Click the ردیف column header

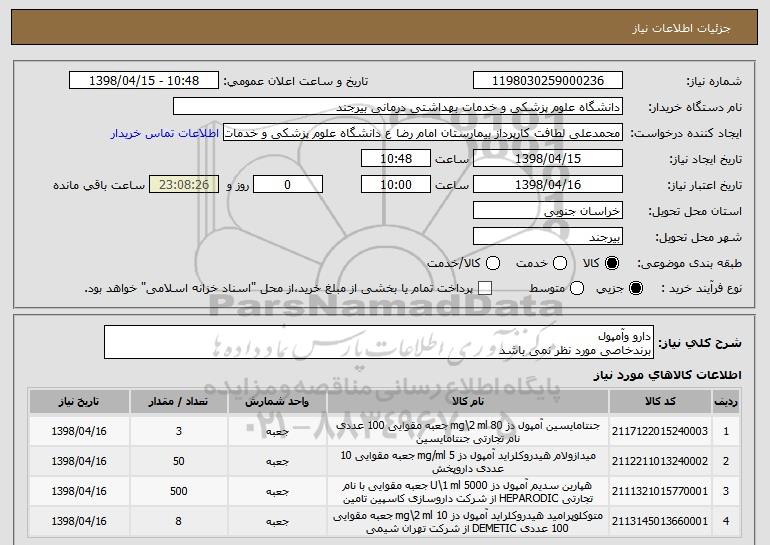point(726,402)
